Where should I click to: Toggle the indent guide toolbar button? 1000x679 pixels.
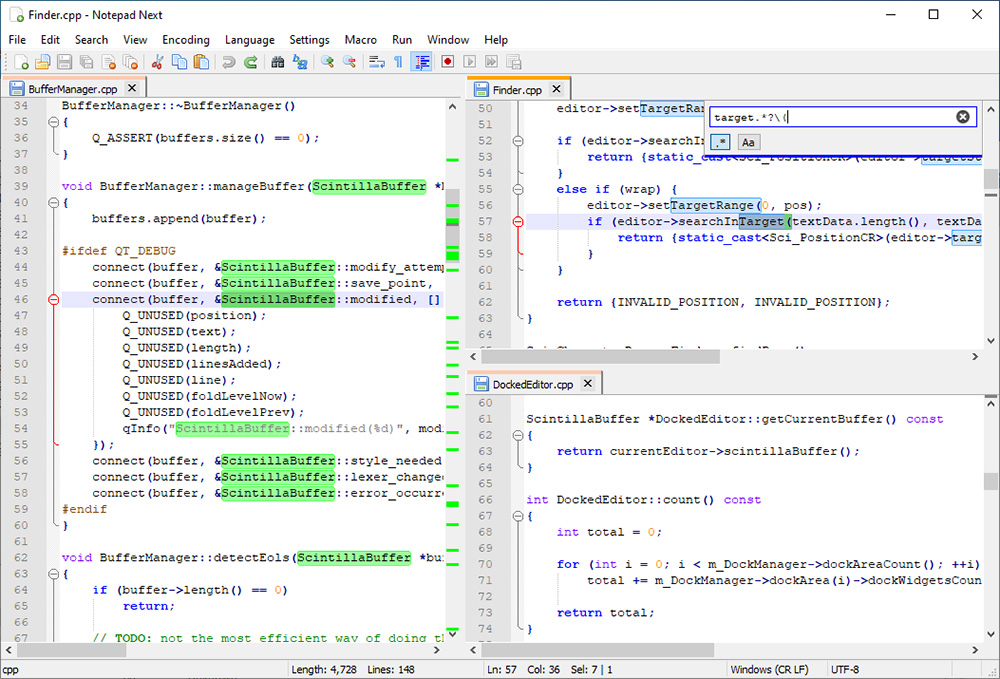[421, 62]
